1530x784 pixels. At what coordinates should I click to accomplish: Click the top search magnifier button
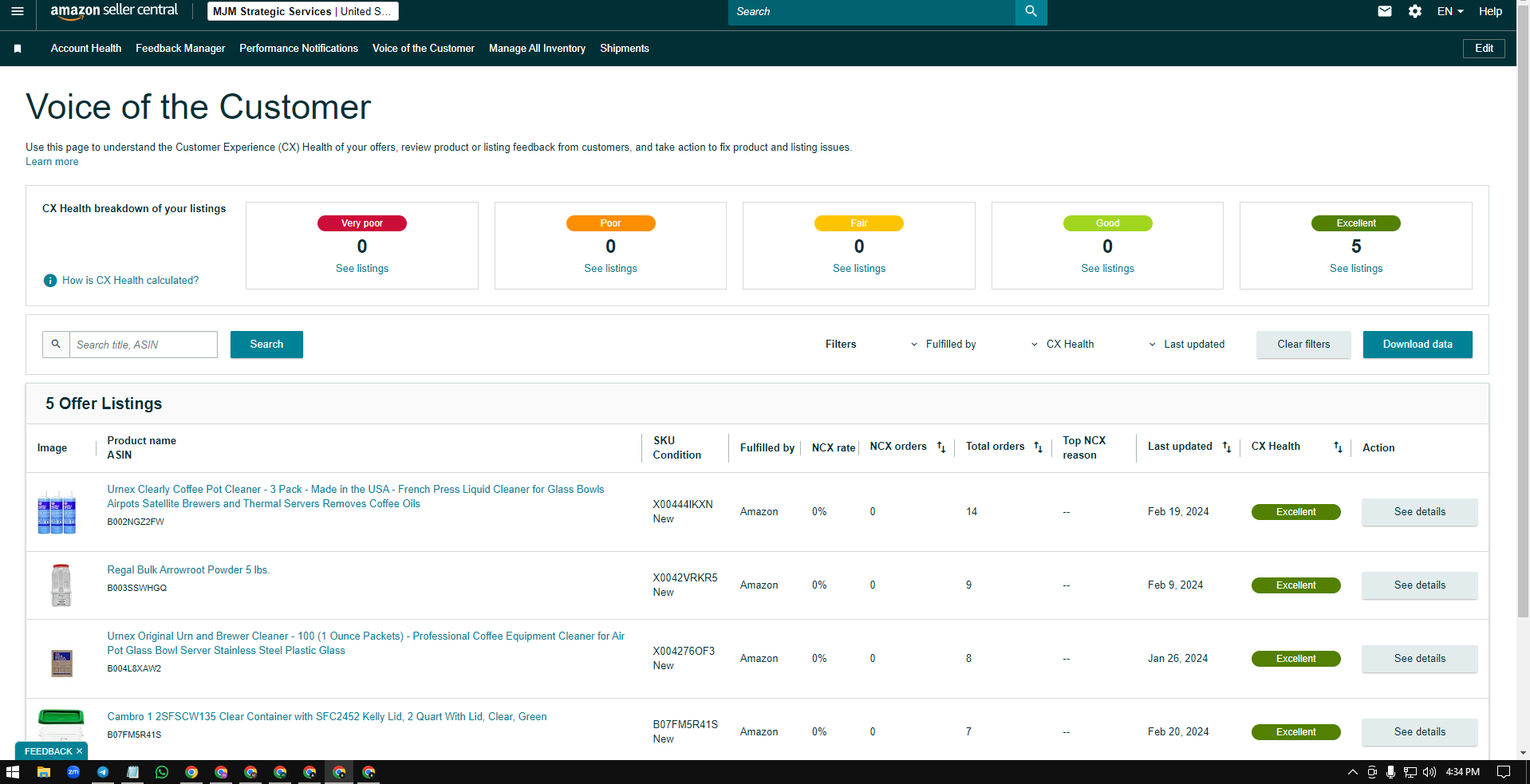[x=1031, y=11]
